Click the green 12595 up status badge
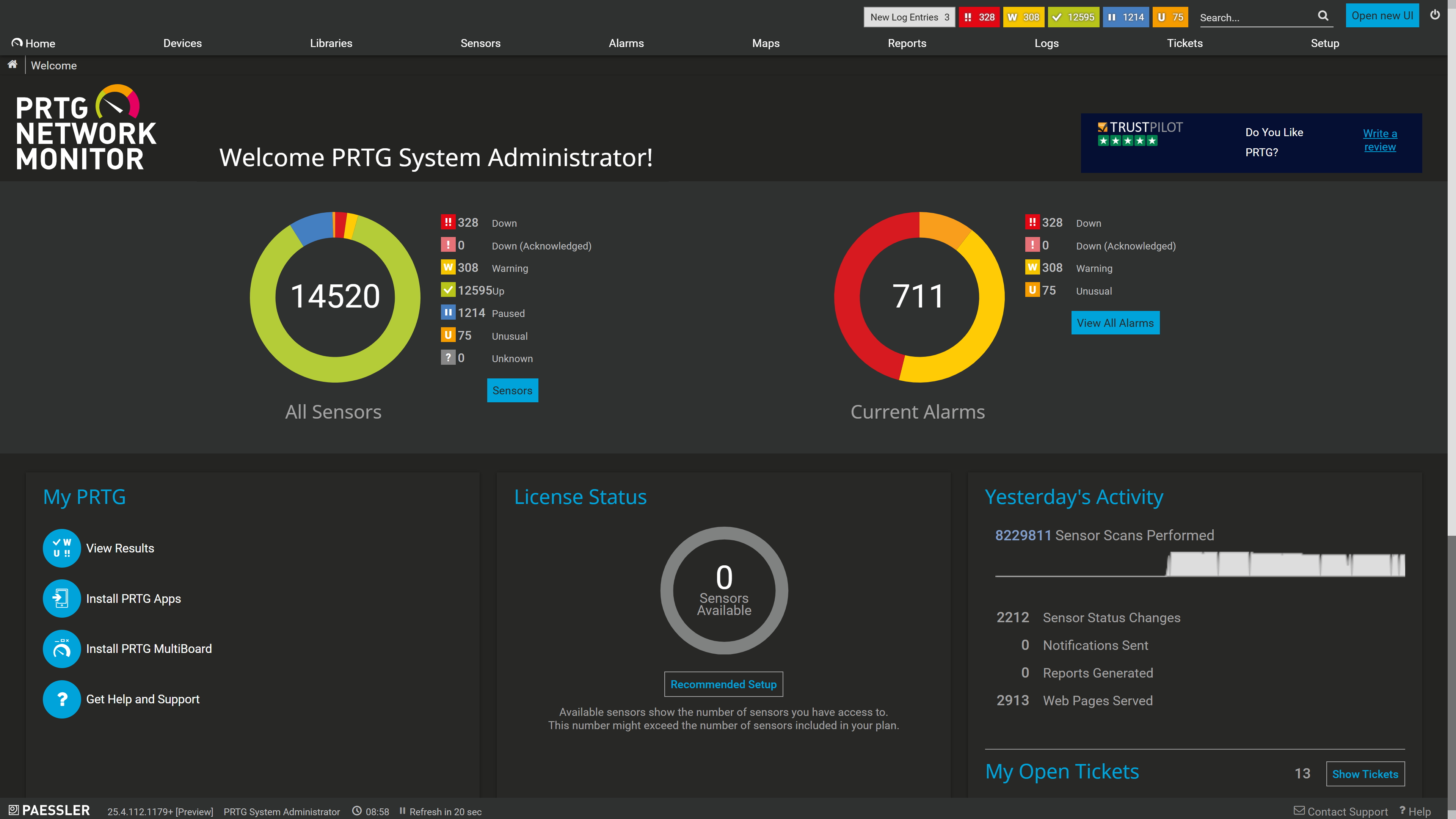This screenshot has width=1456, height=819. (x=1073, y=17)
